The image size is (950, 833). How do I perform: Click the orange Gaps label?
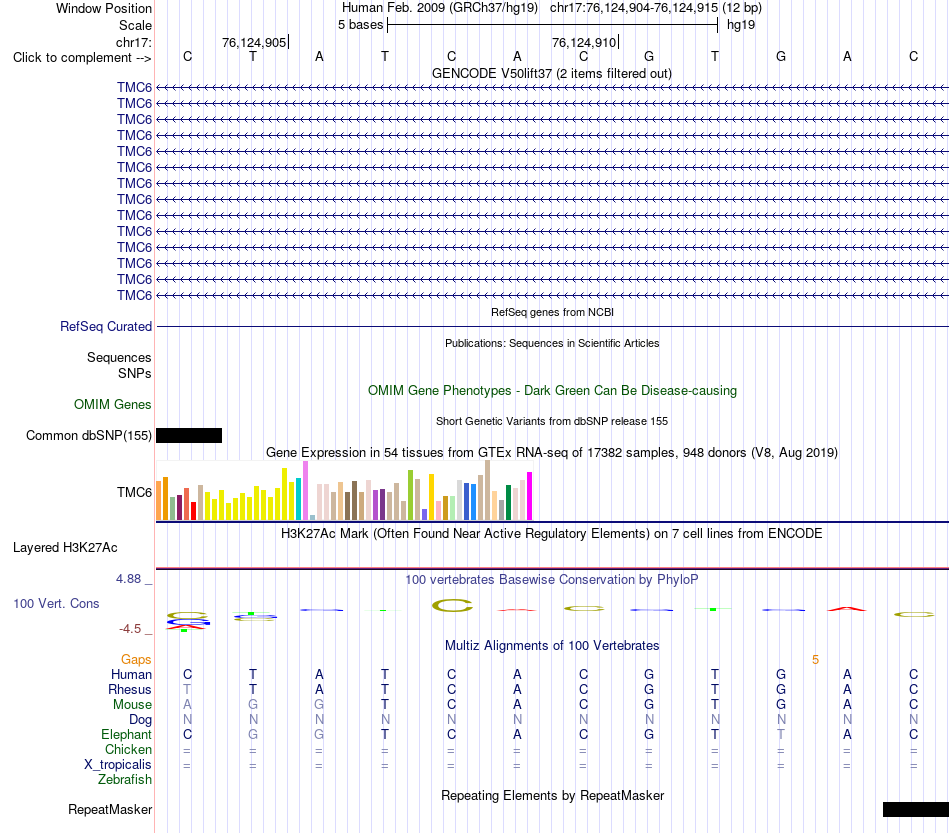click(x=136, y=659)
